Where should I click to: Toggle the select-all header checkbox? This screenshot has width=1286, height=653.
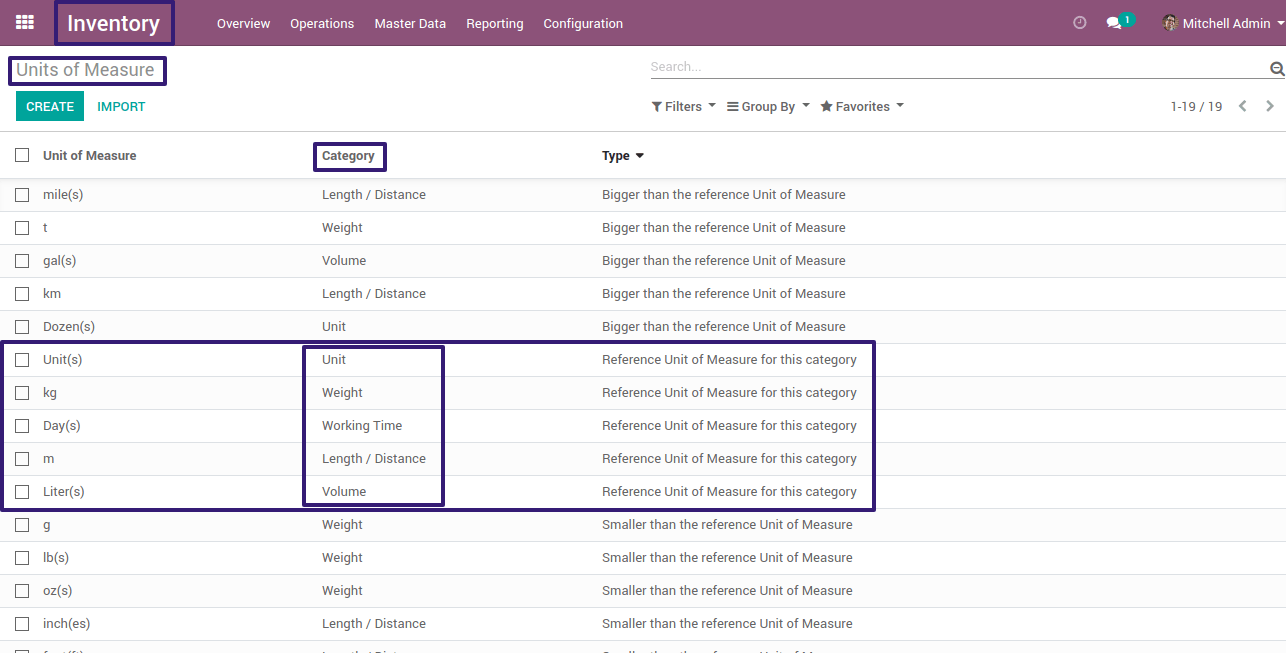[x=22, y=155]
